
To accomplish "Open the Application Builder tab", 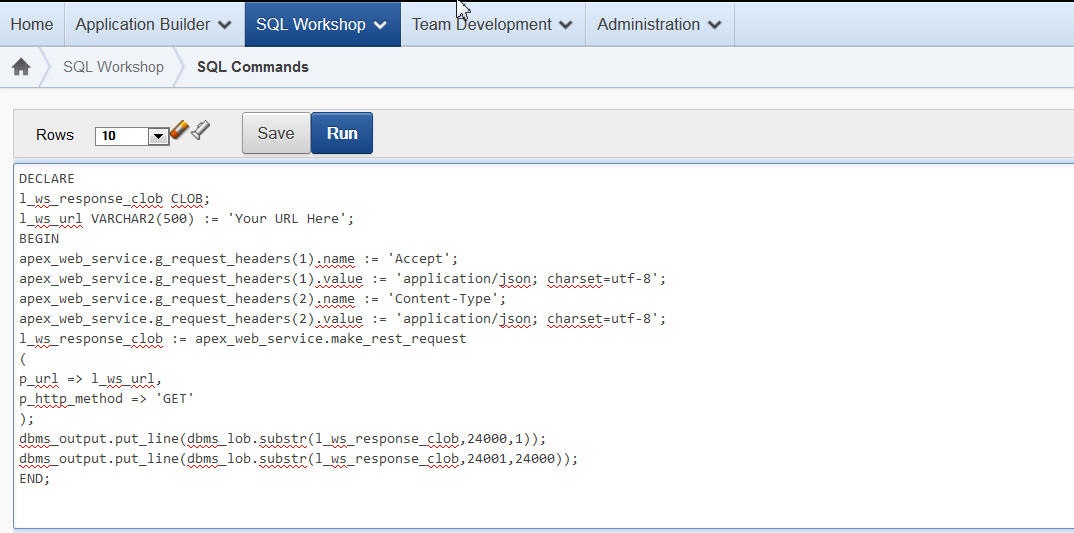I will [142, 24].
